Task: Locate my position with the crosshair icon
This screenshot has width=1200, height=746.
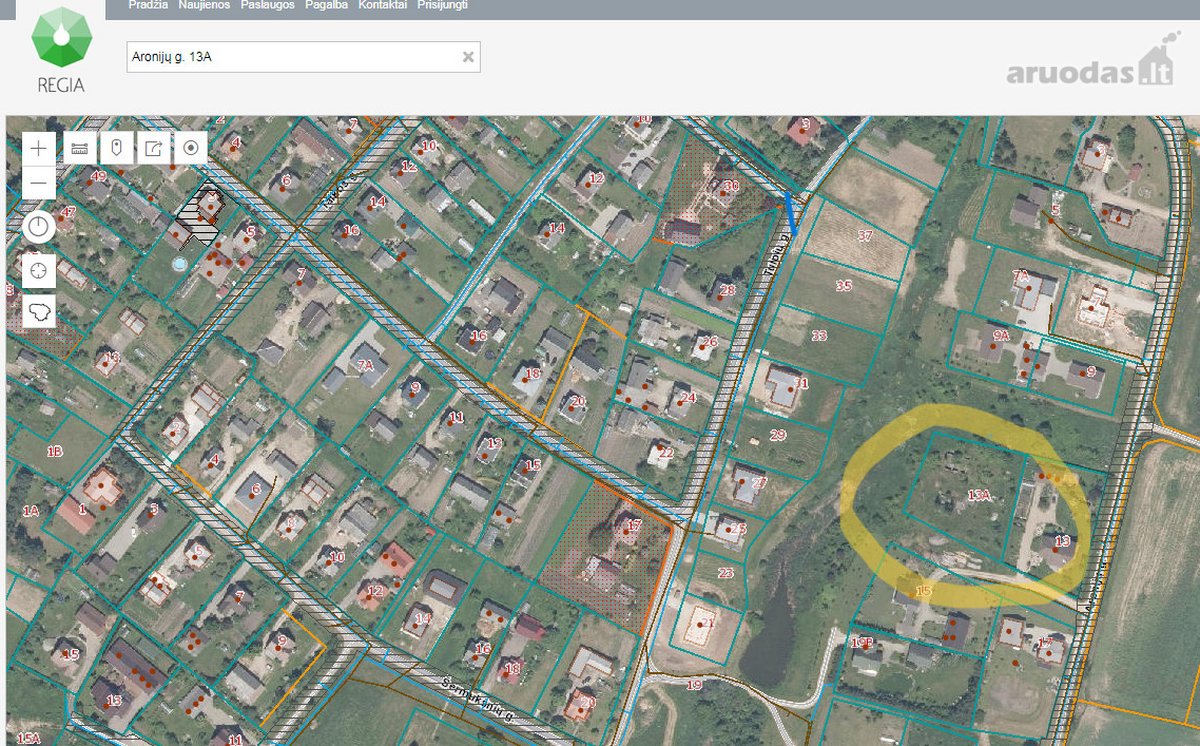Action: 39,270
